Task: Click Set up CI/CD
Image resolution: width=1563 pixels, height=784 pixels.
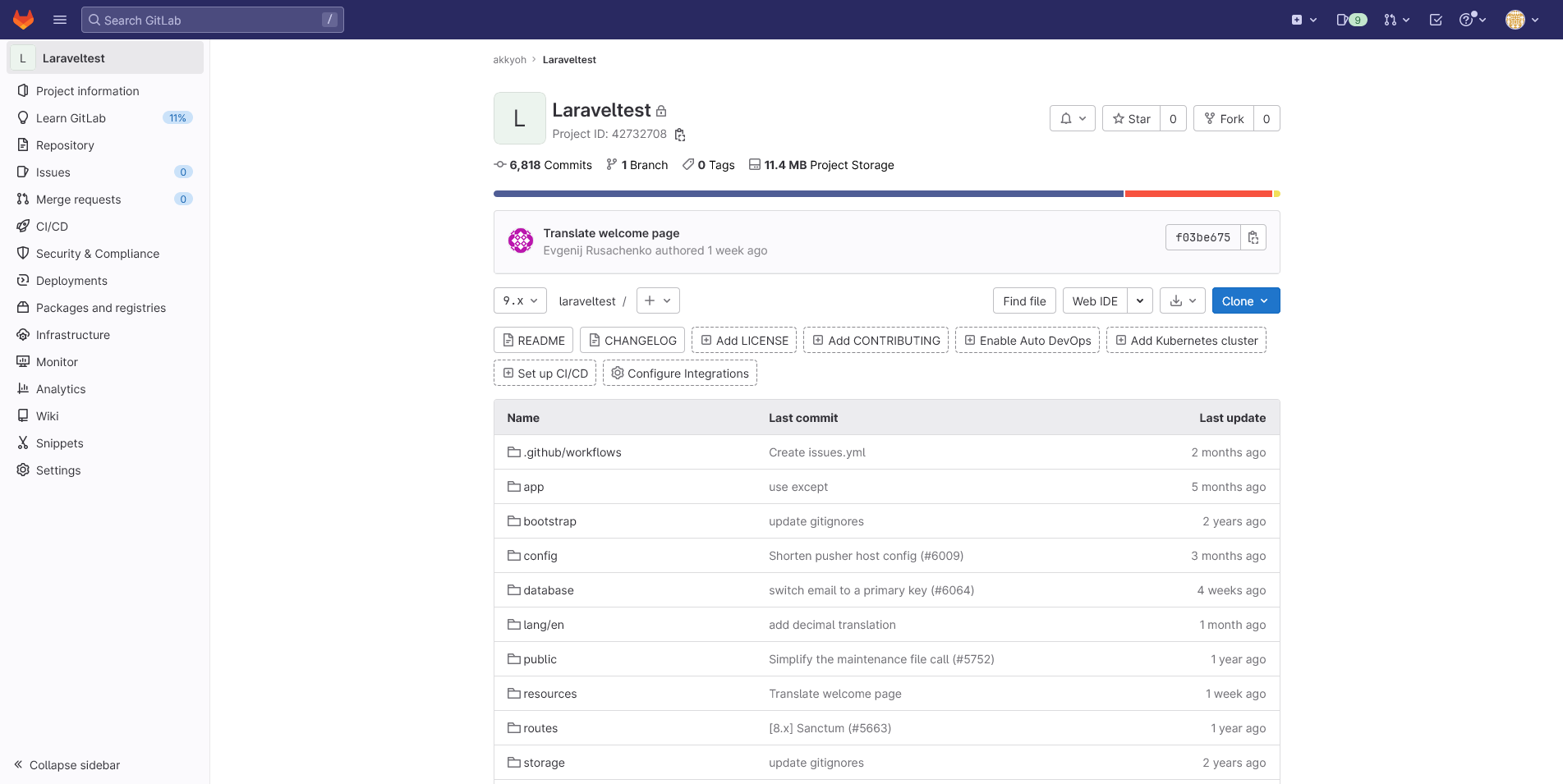Action: [545, 374]
